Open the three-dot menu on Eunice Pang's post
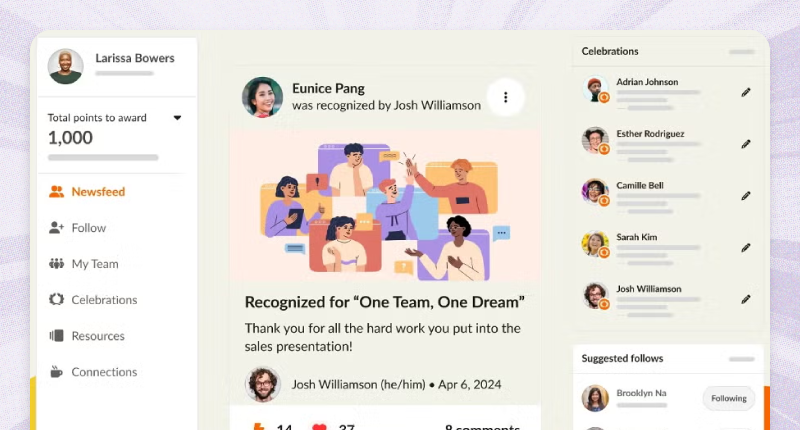Viewport: 800px width, 430px height. coord(505,97)
